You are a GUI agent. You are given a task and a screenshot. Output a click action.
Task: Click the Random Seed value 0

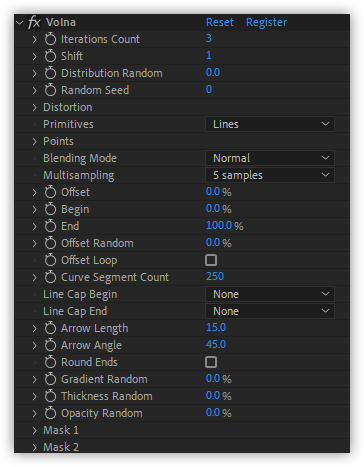[x=209, y=89]
